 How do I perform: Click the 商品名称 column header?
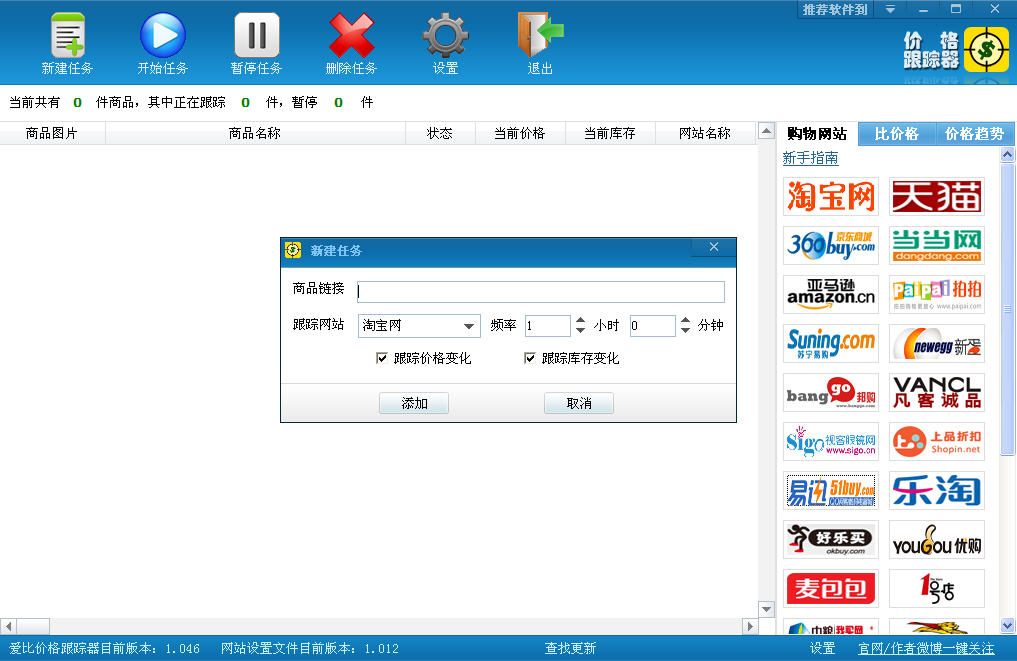click(255, 133)
